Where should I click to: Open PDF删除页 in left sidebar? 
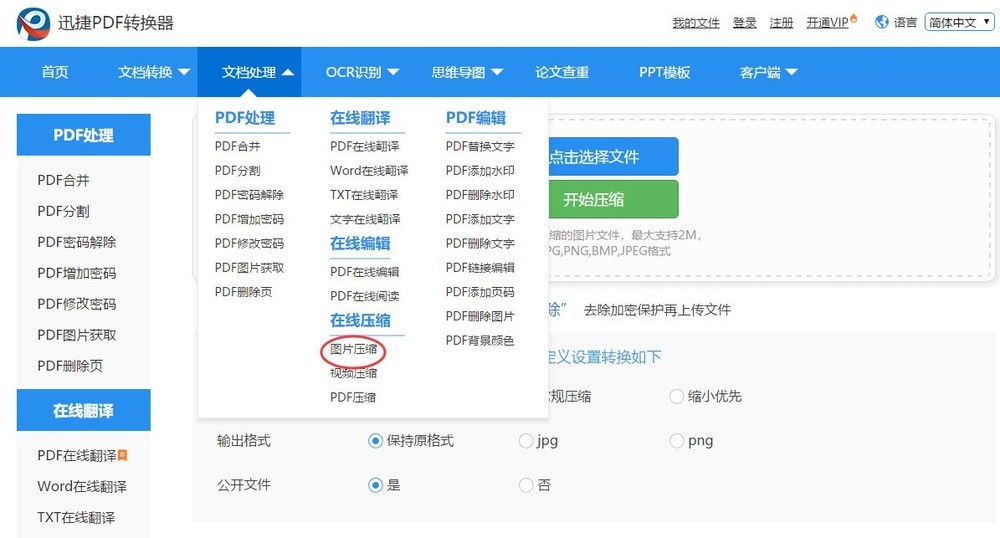pos(70,366)
